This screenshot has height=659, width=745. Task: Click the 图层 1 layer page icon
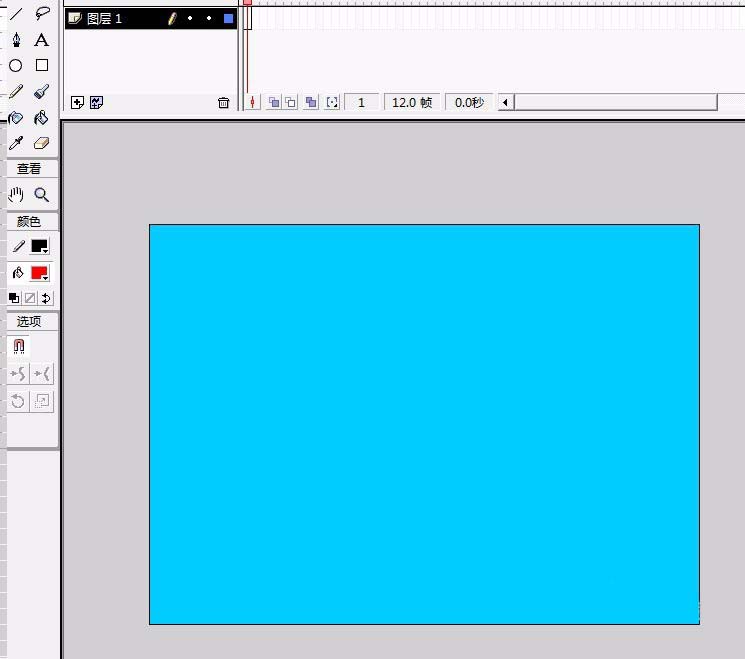(x=75, y=19)
